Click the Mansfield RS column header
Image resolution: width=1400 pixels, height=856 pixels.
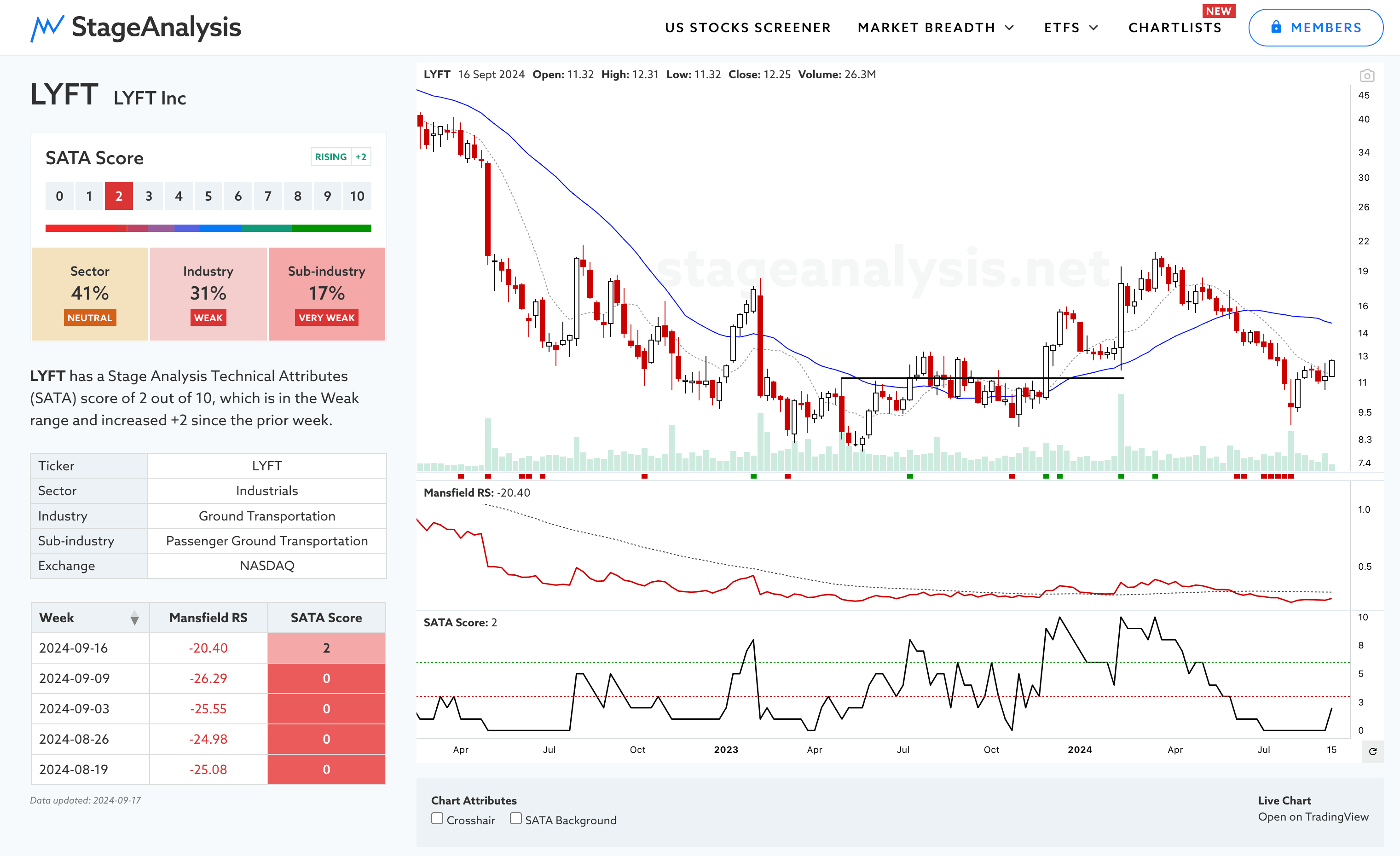(208, 618)
